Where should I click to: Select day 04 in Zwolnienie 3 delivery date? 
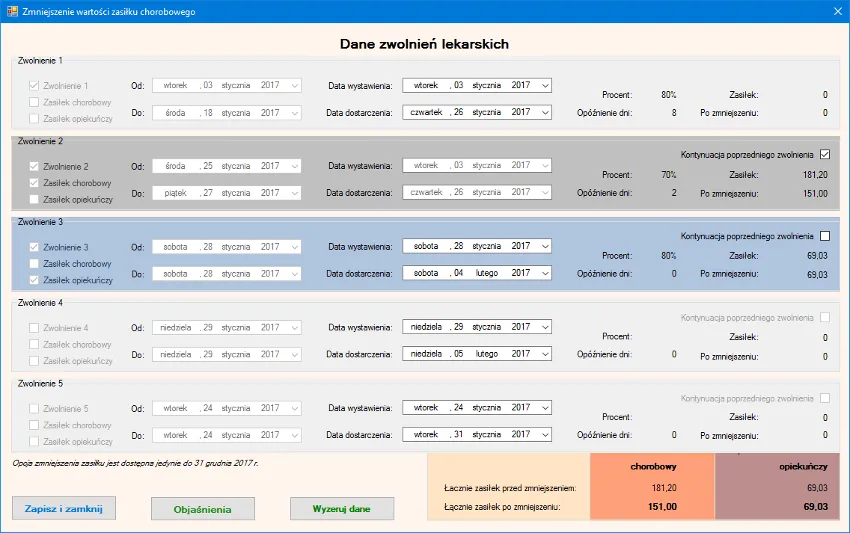459,272
